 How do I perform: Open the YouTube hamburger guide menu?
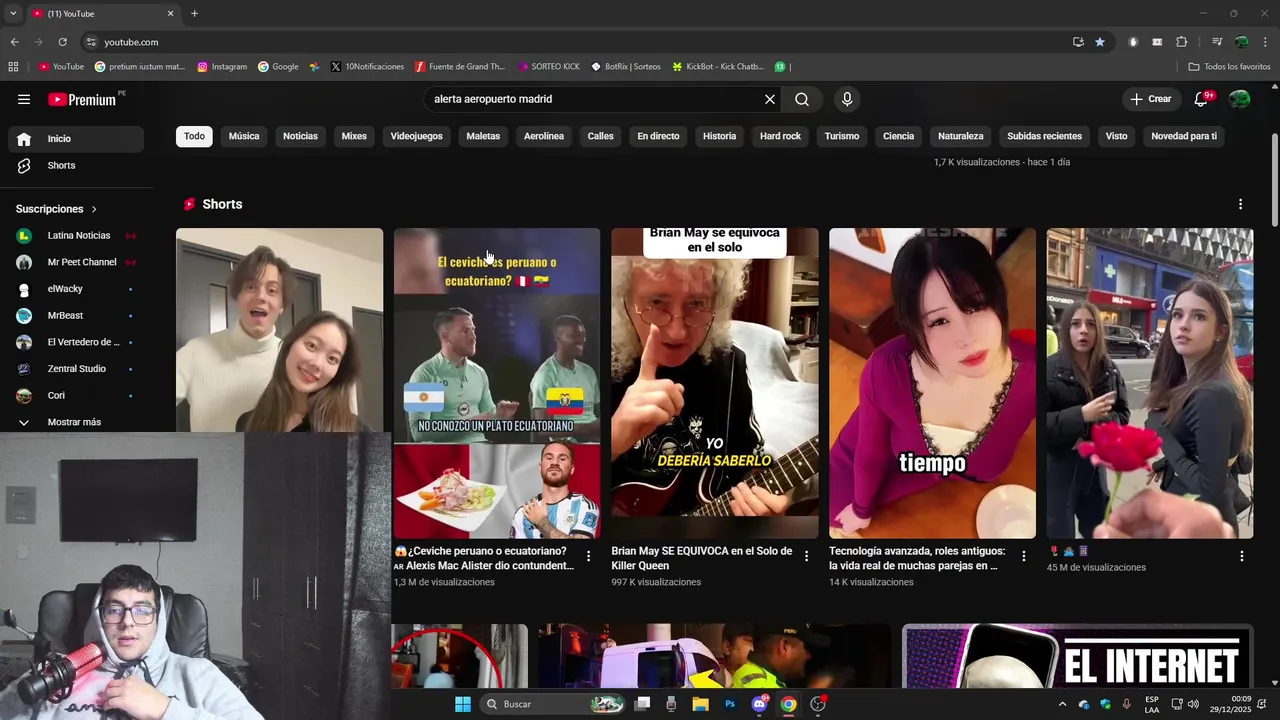24,99
